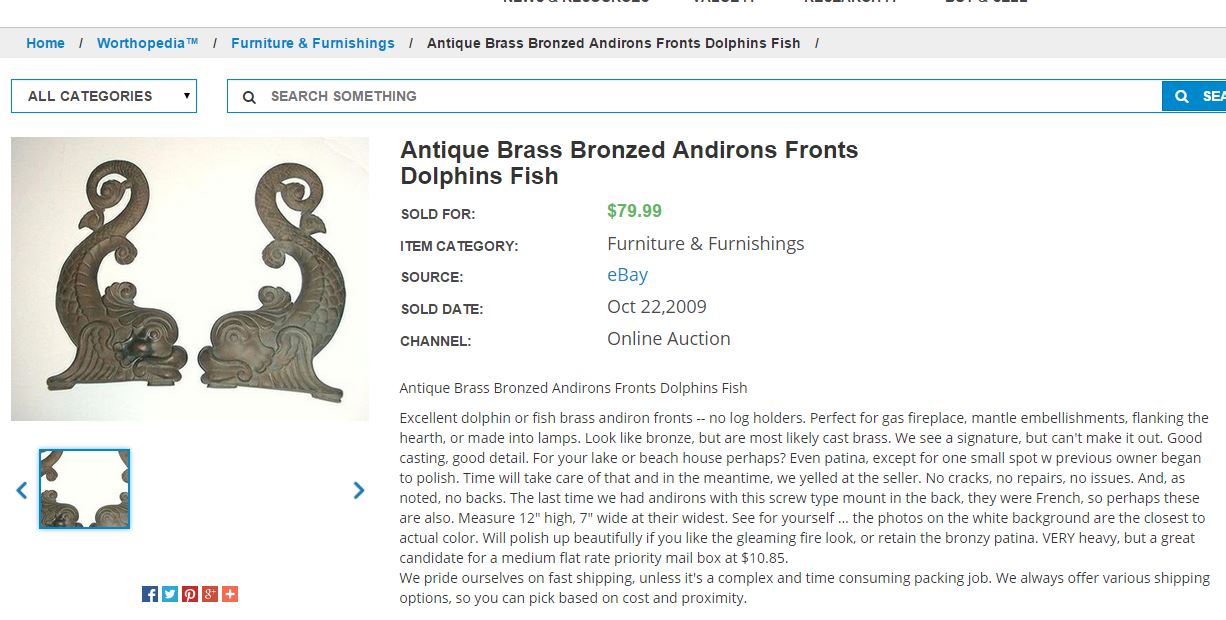Pin the andirons to Pinterest

click(x=190, y=594)
